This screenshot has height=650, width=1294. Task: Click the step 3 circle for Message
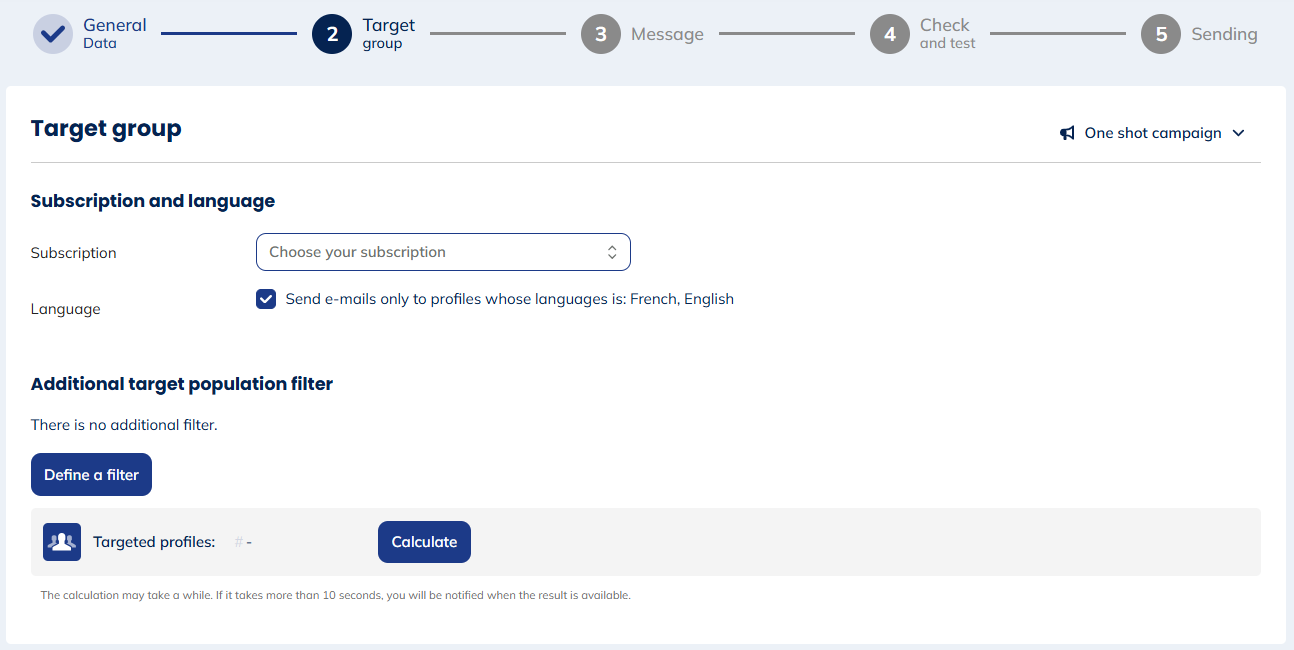600,33
